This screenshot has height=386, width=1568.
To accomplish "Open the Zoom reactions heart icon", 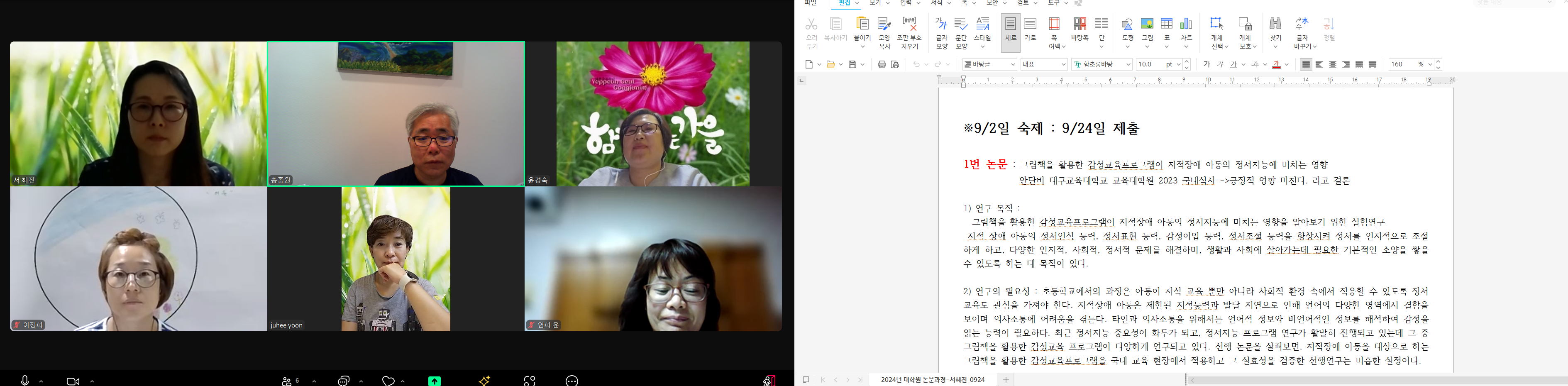I will pos(388,381).
